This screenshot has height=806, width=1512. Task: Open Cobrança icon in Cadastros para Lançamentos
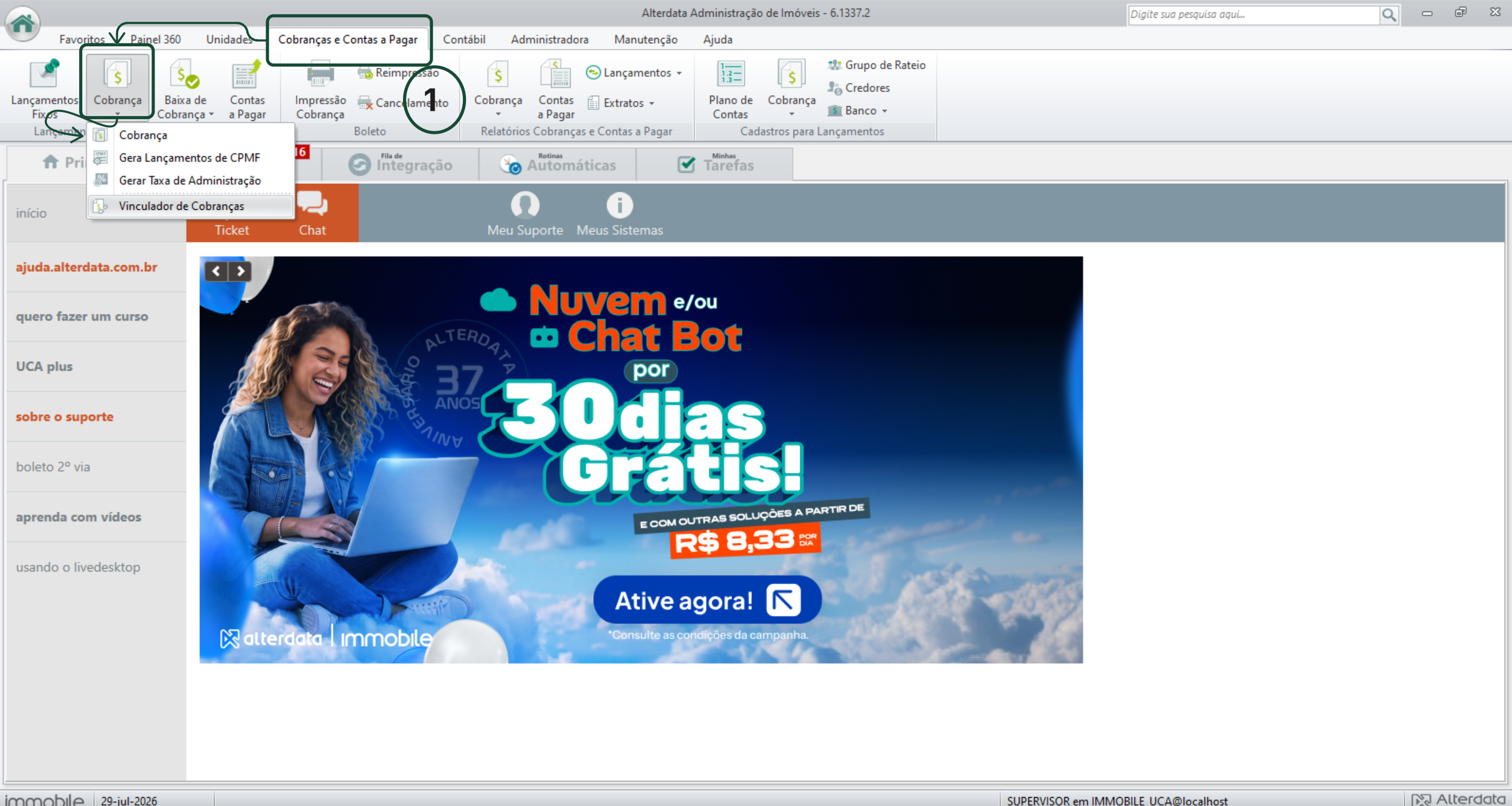[791, 75]
